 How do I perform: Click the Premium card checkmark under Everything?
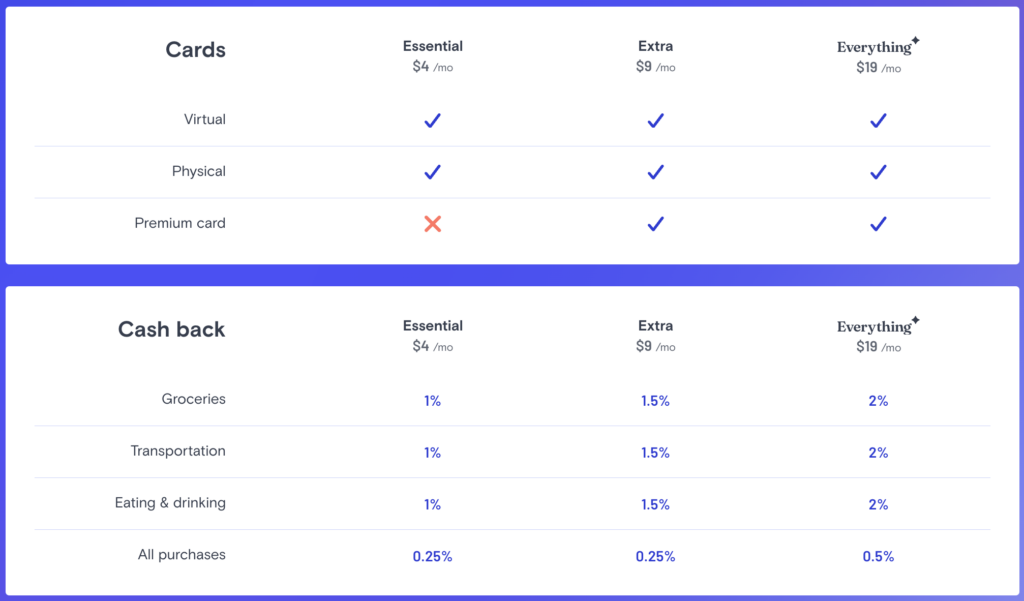878,224
